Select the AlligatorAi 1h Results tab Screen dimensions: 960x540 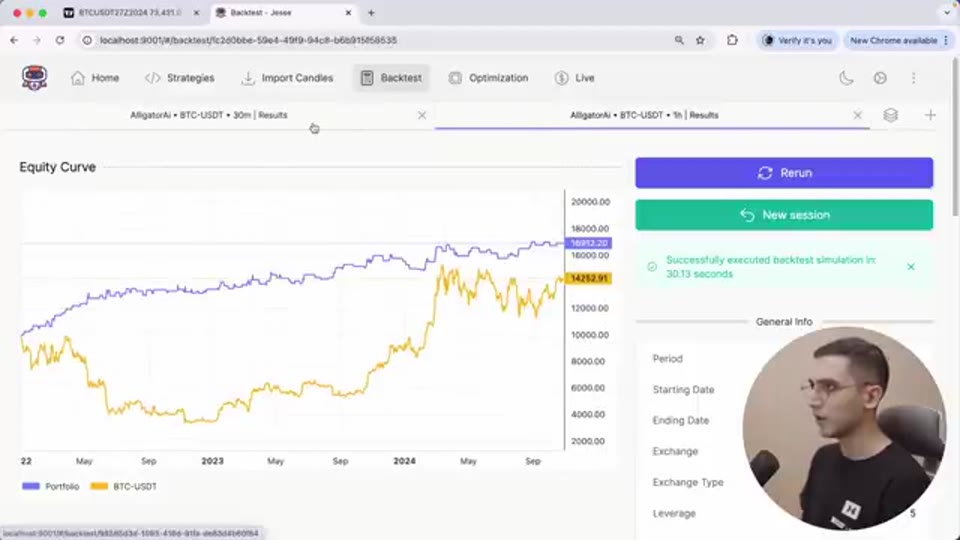644,115
